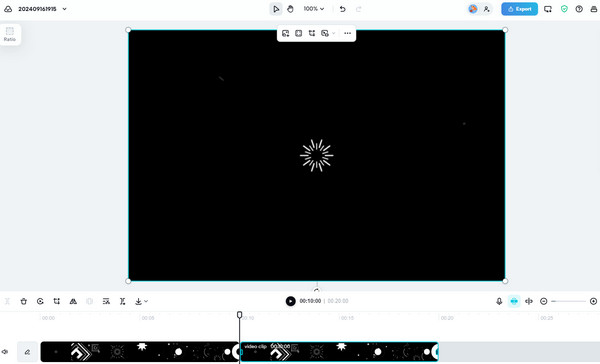The width and height of the screenshot is (600, 364).
Task: Click the crop icon in floating canvas toolbar
Action: pyautogui.click(x=312, y=33)
